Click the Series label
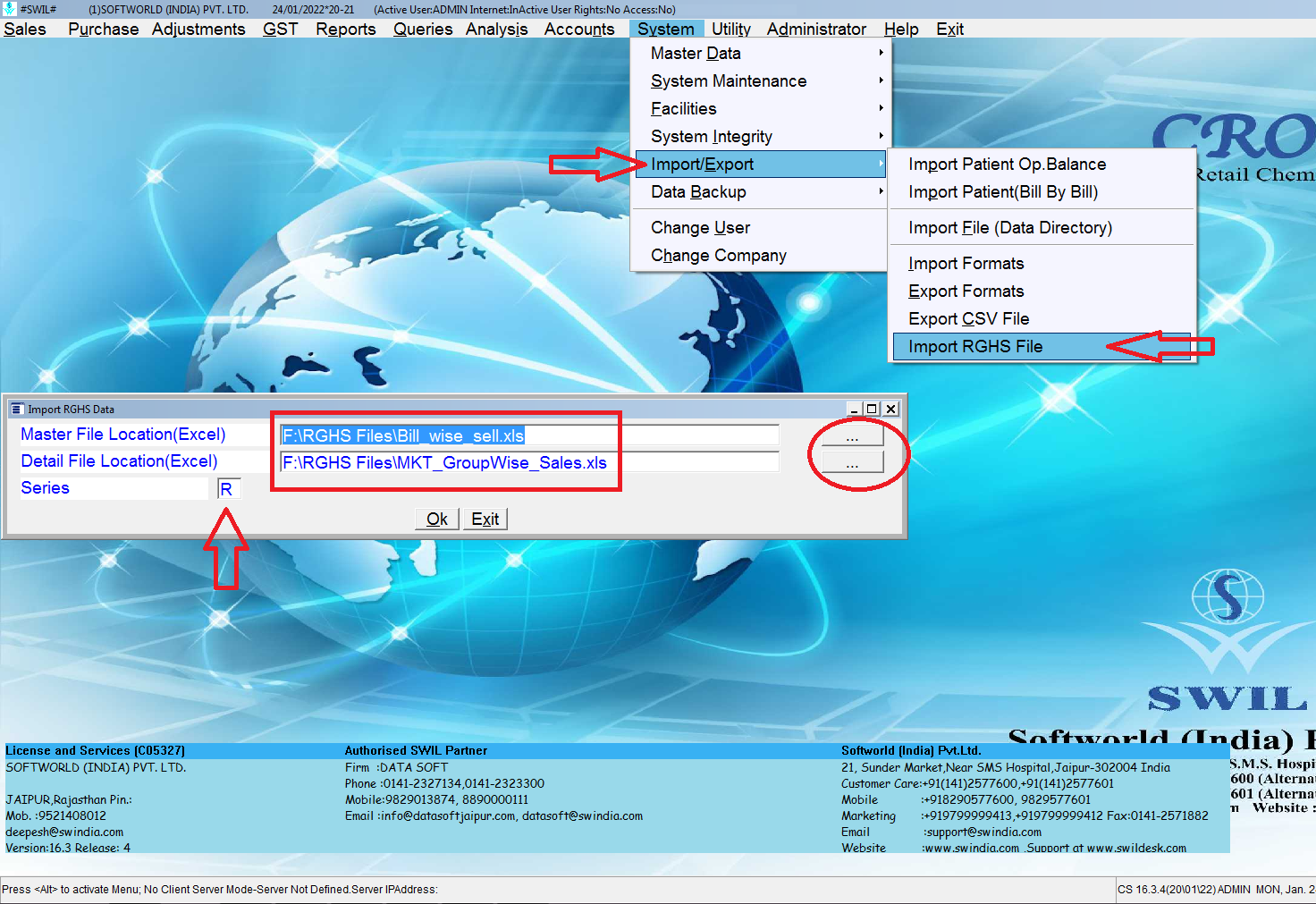Image resolution: width=1316 pixels, height=904 pixels. (x=45, y=488)
